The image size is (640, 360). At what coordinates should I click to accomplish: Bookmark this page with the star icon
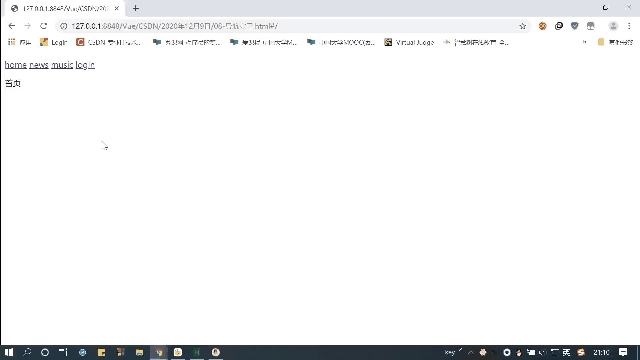click(522, 26)
